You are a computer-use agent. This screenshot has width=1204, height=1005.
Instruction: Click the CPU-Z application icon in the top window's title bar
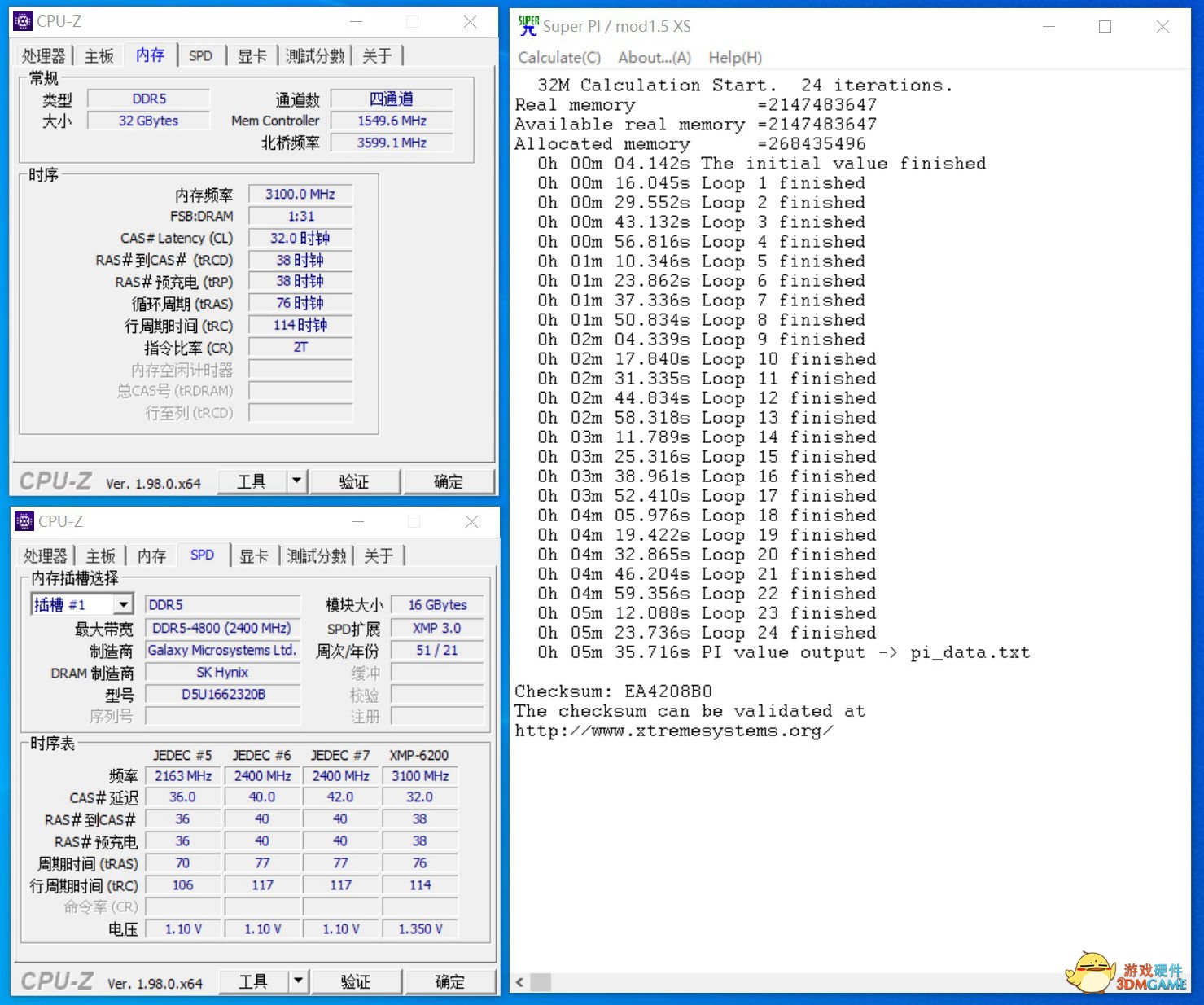(22, 20)
